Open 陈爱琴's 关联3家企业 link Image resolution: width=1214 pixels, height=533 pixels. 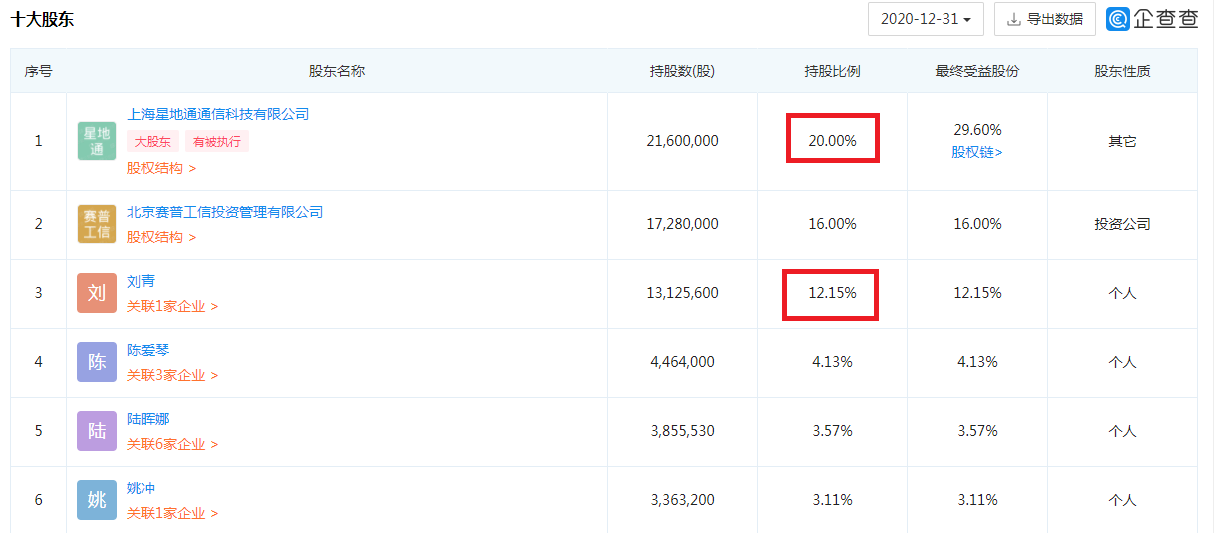pos(172,375)
